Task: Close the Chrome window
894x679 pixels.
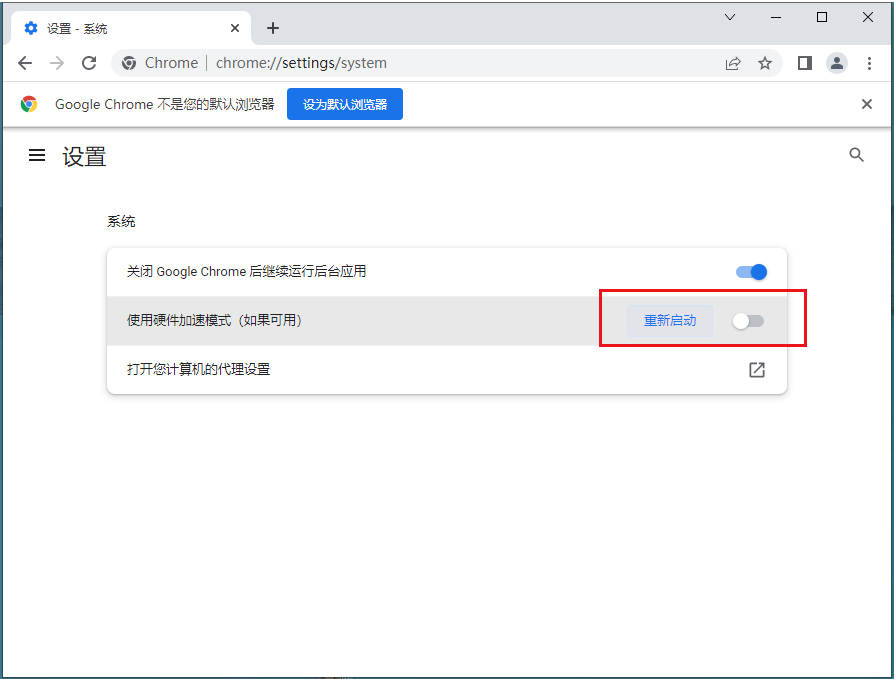Action: 868,17
